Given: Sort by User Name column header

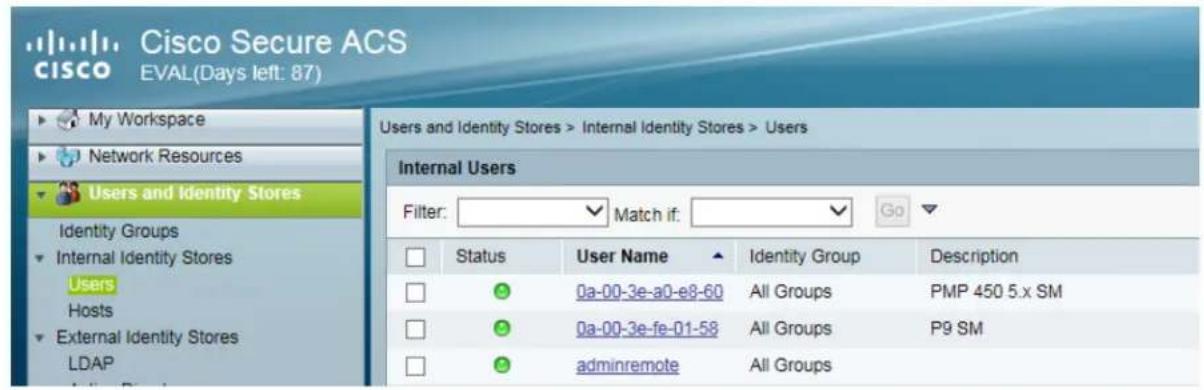Looking at the screenshot, I should pyautogui.click(x=622, y=257).
